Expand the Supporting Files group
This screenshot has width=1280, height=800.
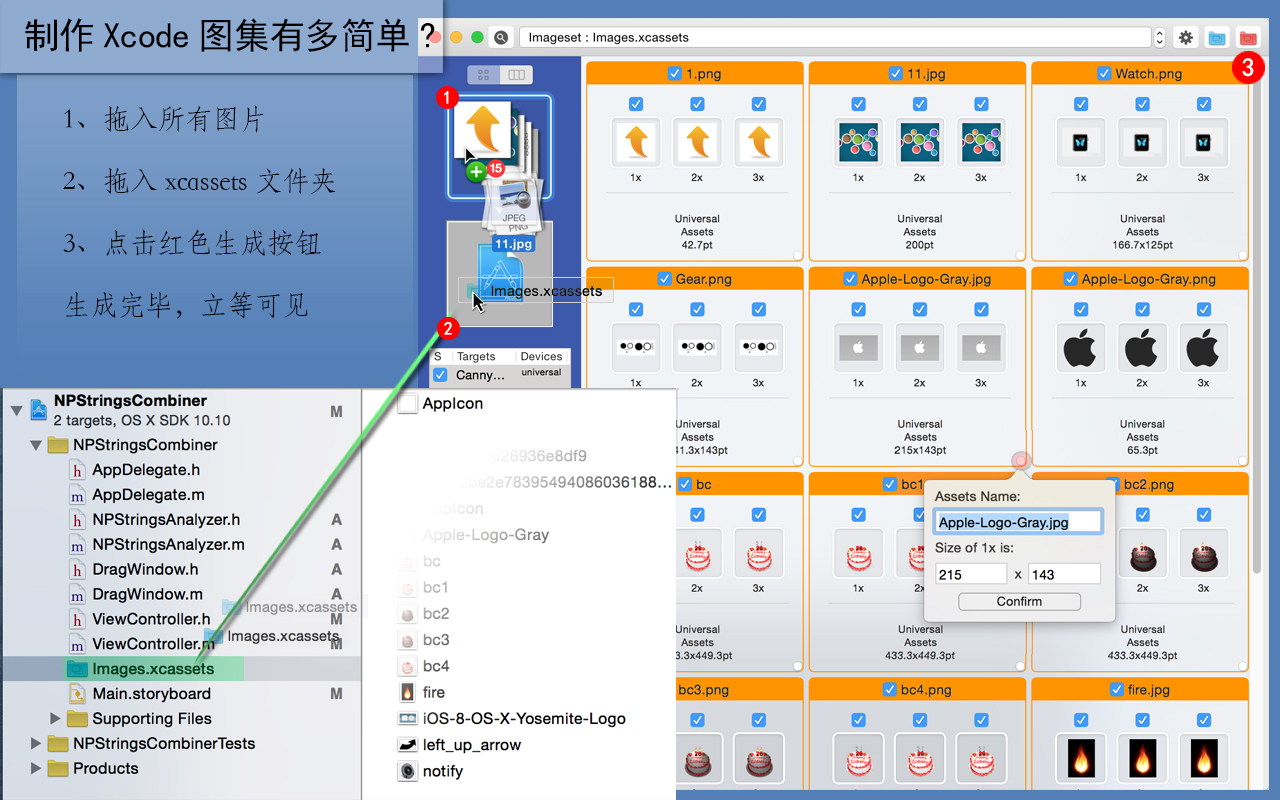pyautogui.click(x=55, y=719)
